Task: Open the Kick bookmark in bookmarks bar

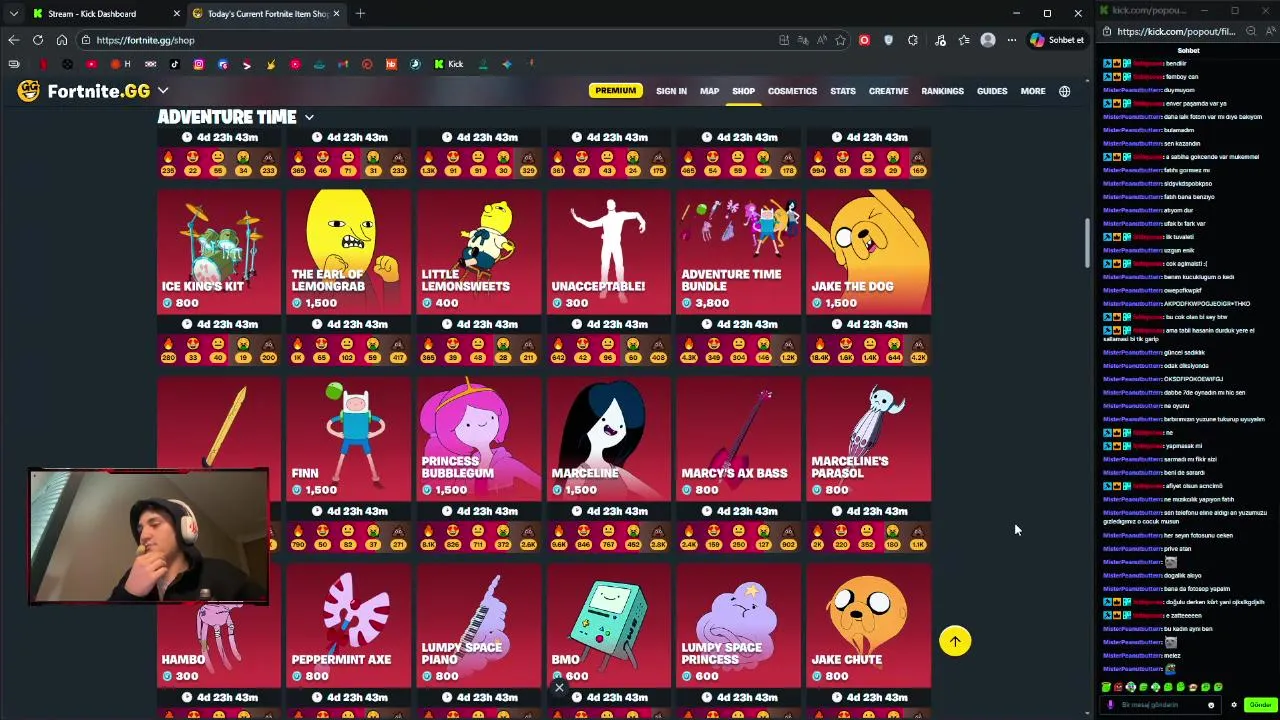Action: click(448, 64)
